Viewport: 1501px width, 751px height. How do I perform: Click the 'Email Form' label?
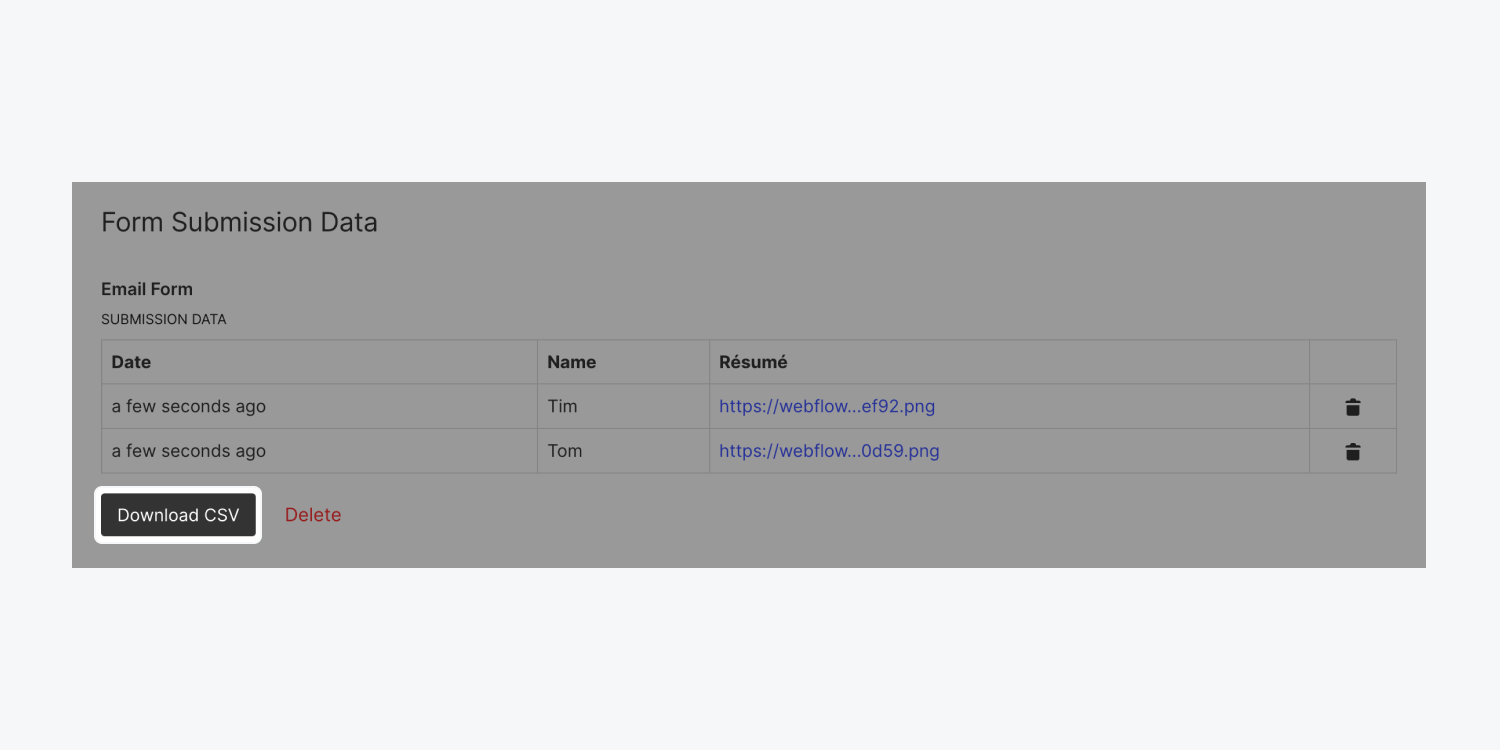147,289
